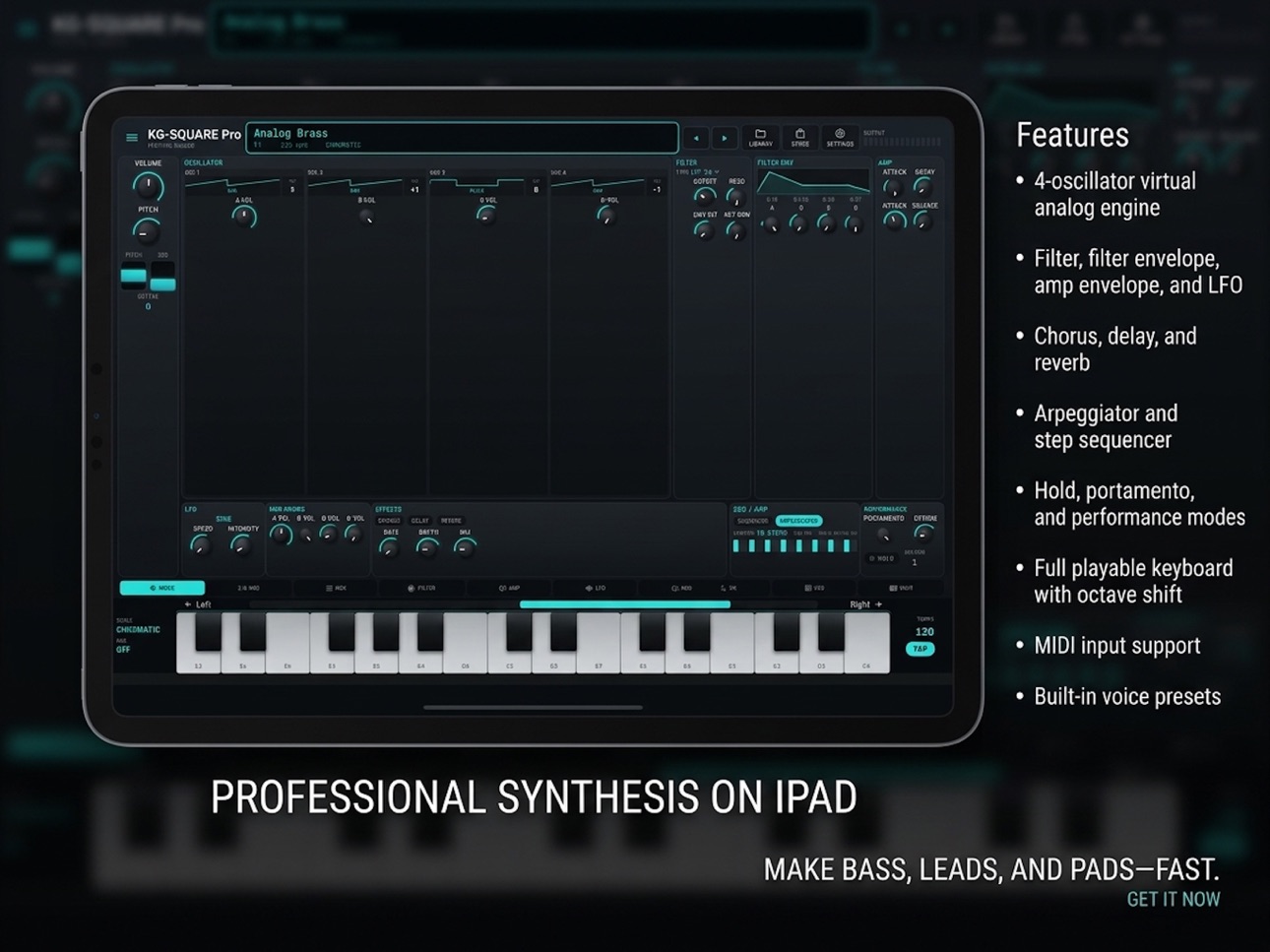Click the Pitch knob under Volume
Image resolution: width=1270 pixels, height=952 pixels.
pyautogui.click(x=147, y=230)
